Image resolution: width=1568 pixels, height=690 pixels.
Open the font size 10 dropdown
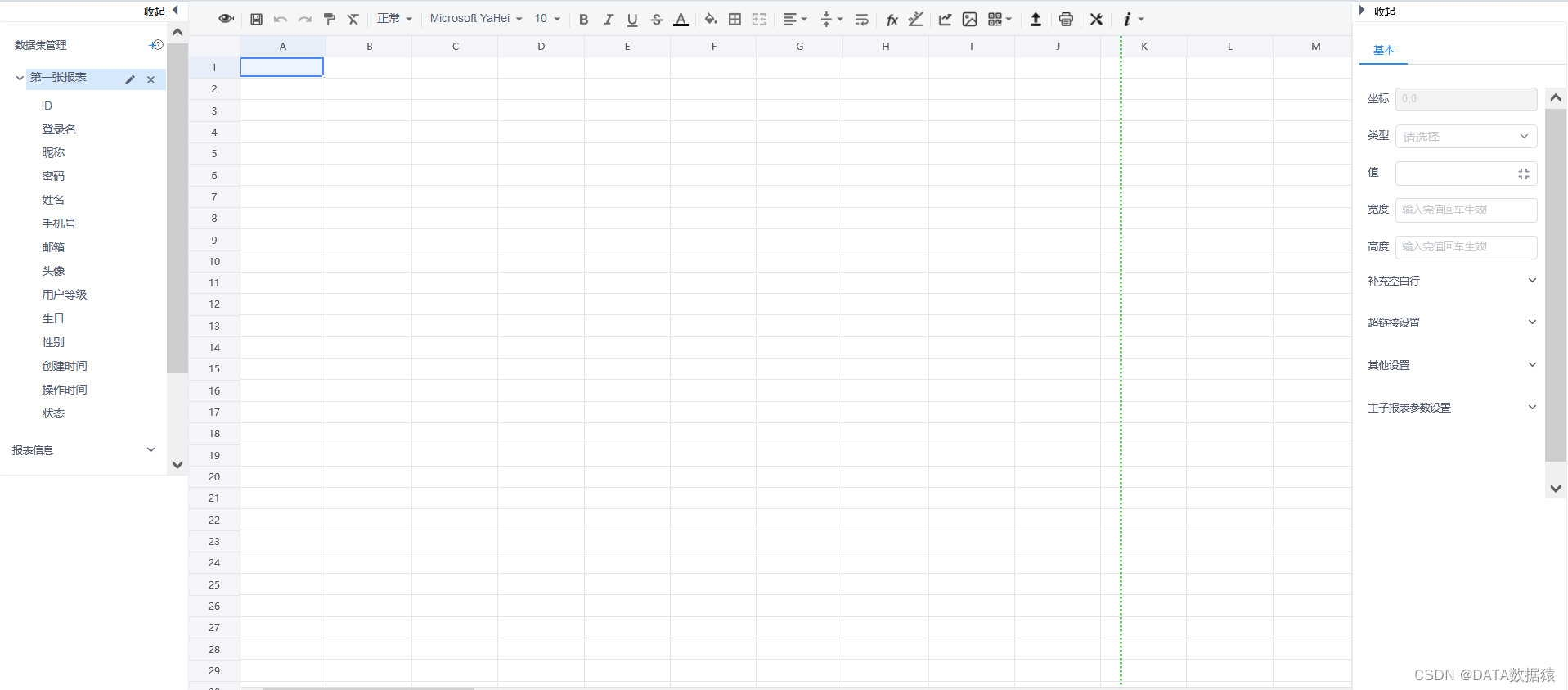click(547, 19)
